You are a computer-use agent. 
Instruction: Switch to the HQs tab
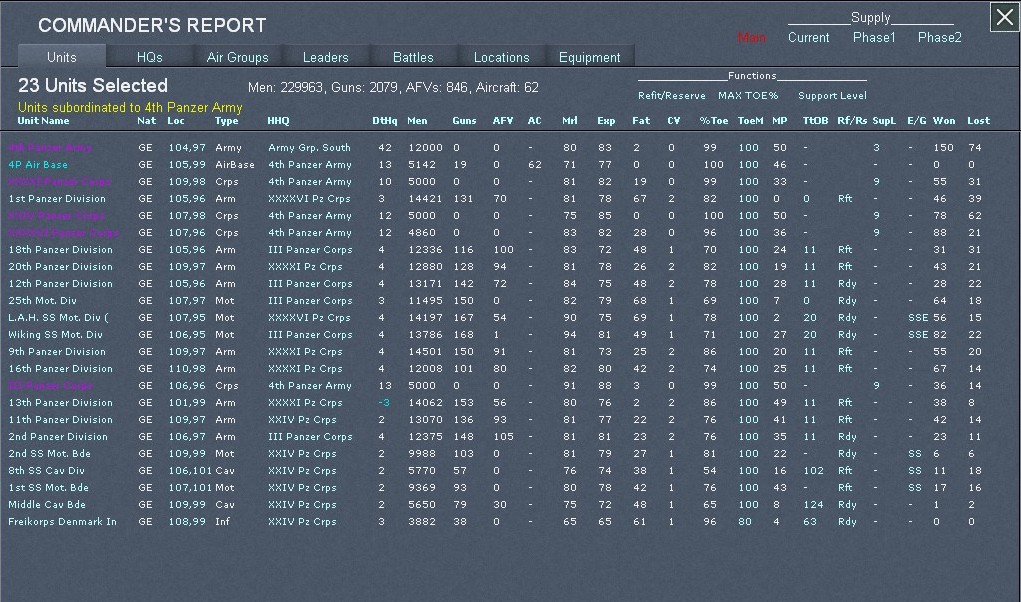[149, 57]
